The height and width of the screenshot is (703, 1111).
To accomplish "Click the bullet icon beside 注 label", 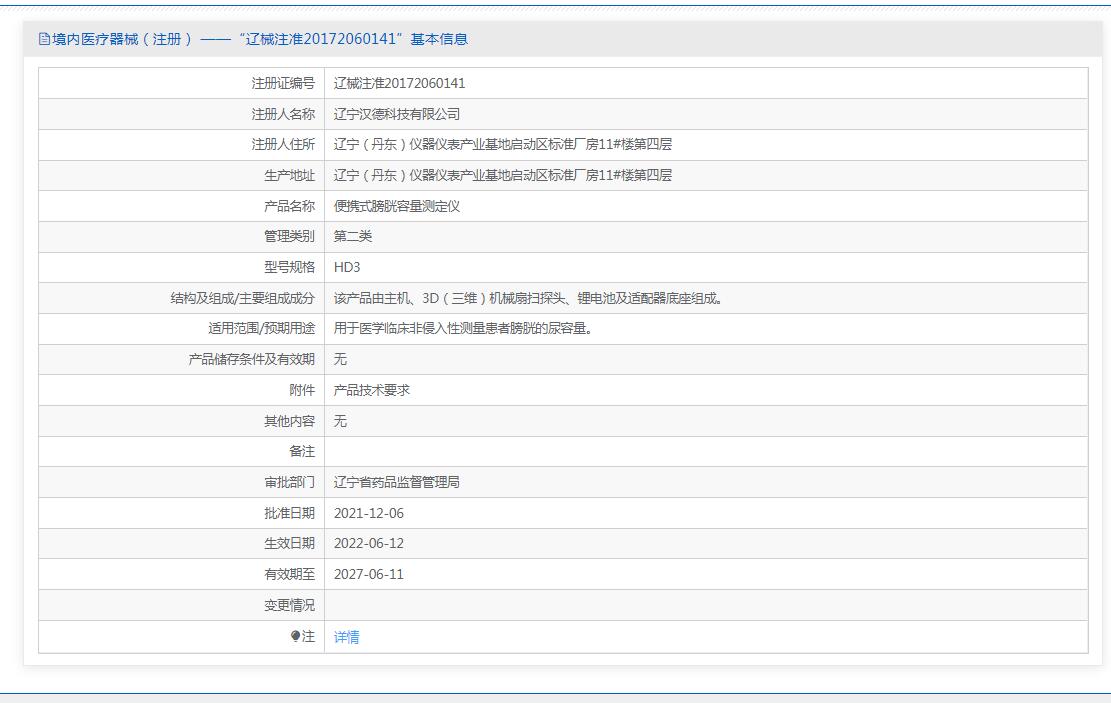I will pos(295,636).
